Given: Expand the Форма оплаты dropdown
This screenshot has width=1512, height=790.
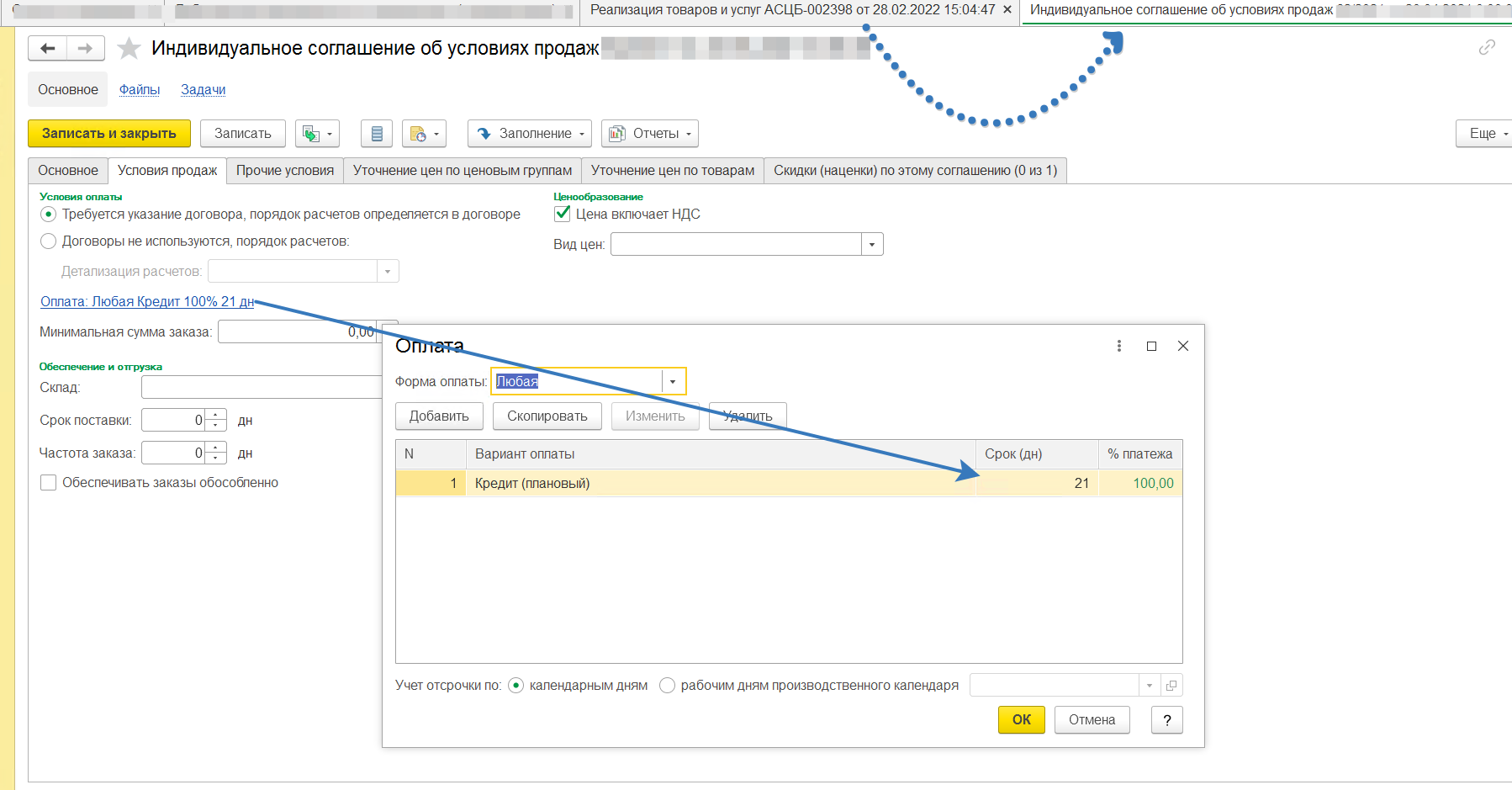Looking at the screenshot, I should (x=673, y=382).
